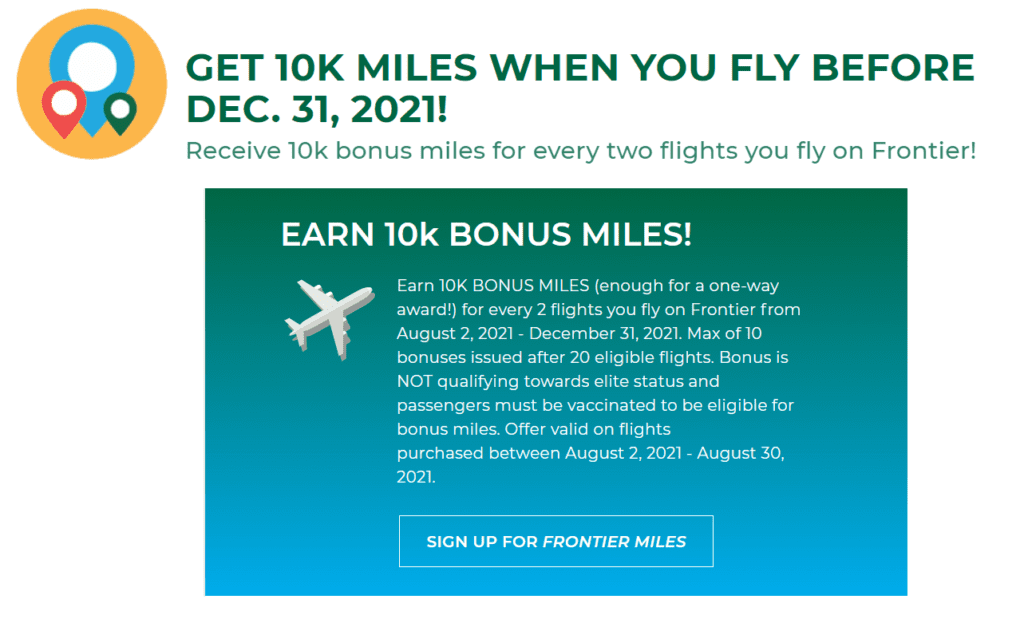
Task: Click the orange circle edge of logo
Action: (24, 84)
